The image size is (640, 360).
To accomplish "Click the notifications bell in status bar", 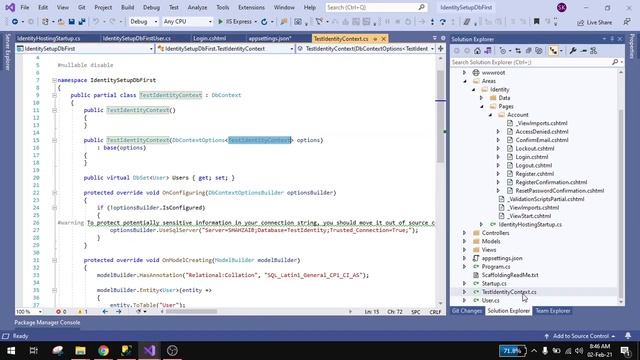I will tap(628, 336).
